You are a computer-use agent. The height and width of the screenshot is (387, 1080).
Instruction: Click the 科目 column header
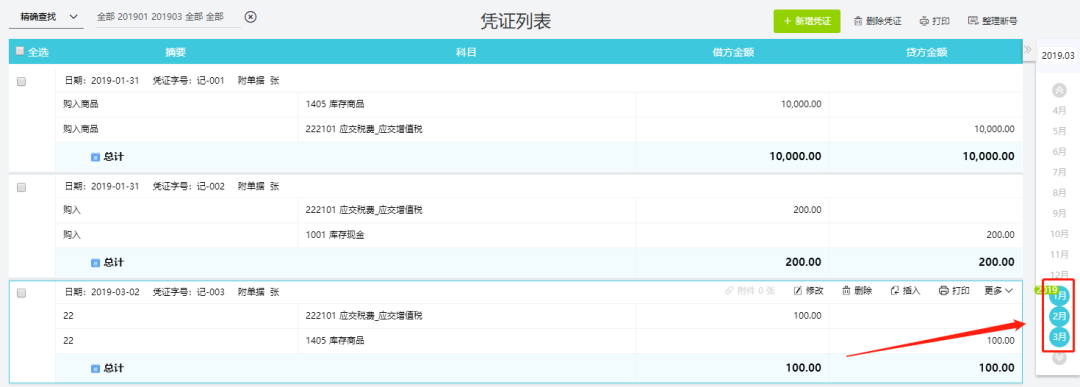tap(466, 52)
